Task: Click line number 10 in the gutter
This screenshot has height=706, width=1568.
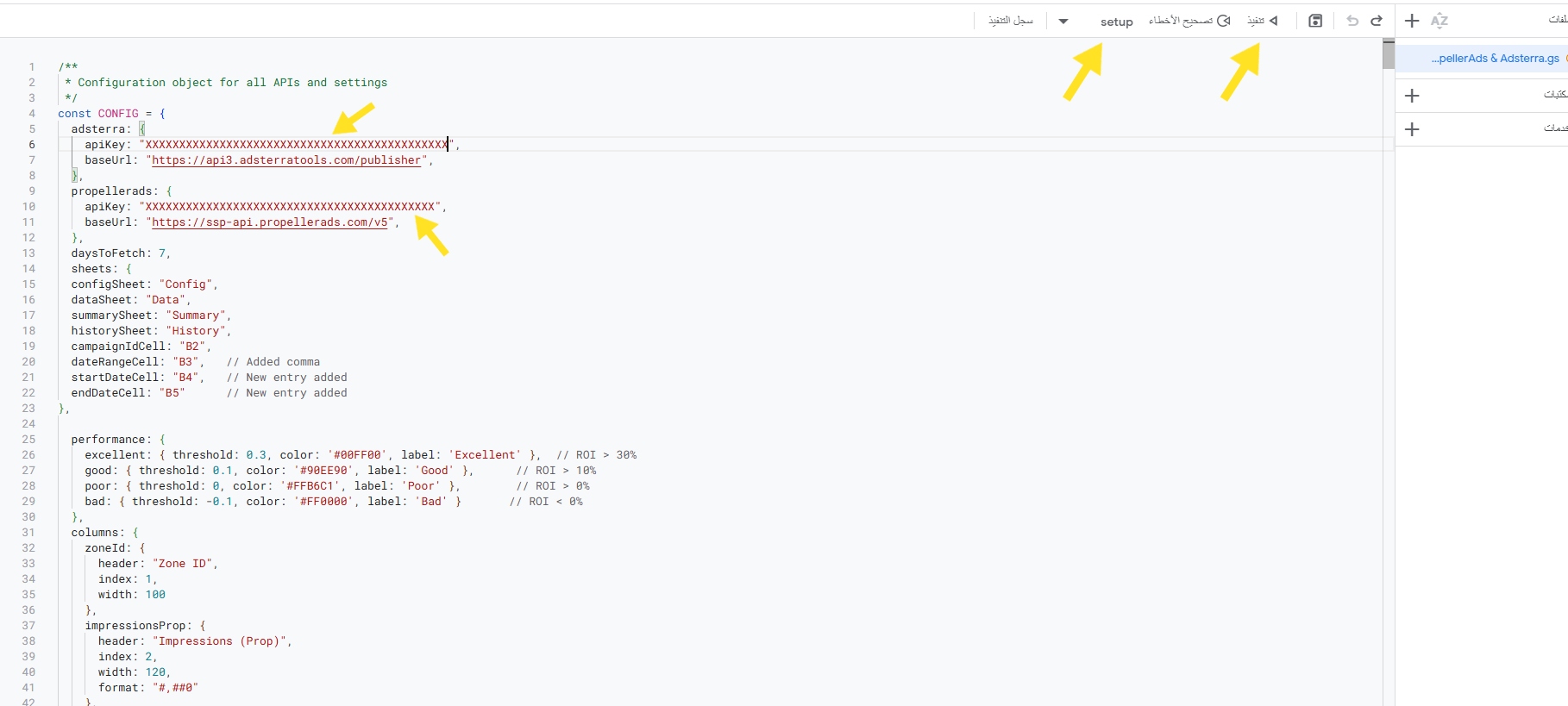Action: [x=28, y=207]
